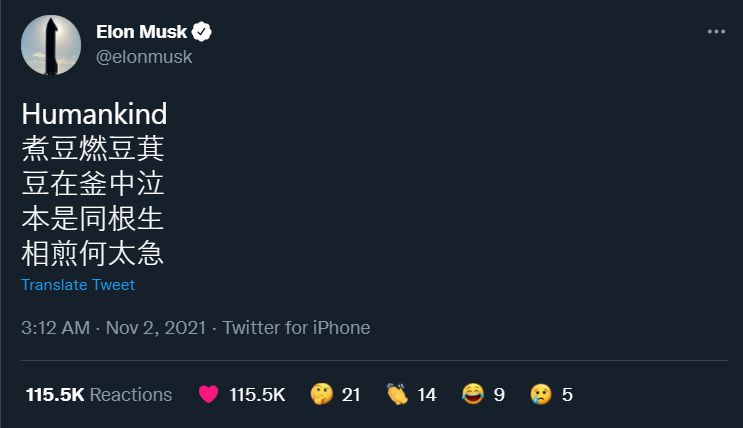Screen dimensions: 743x428
Task: Click the Elon Musk display name
Action: click(x=143, y=33)
